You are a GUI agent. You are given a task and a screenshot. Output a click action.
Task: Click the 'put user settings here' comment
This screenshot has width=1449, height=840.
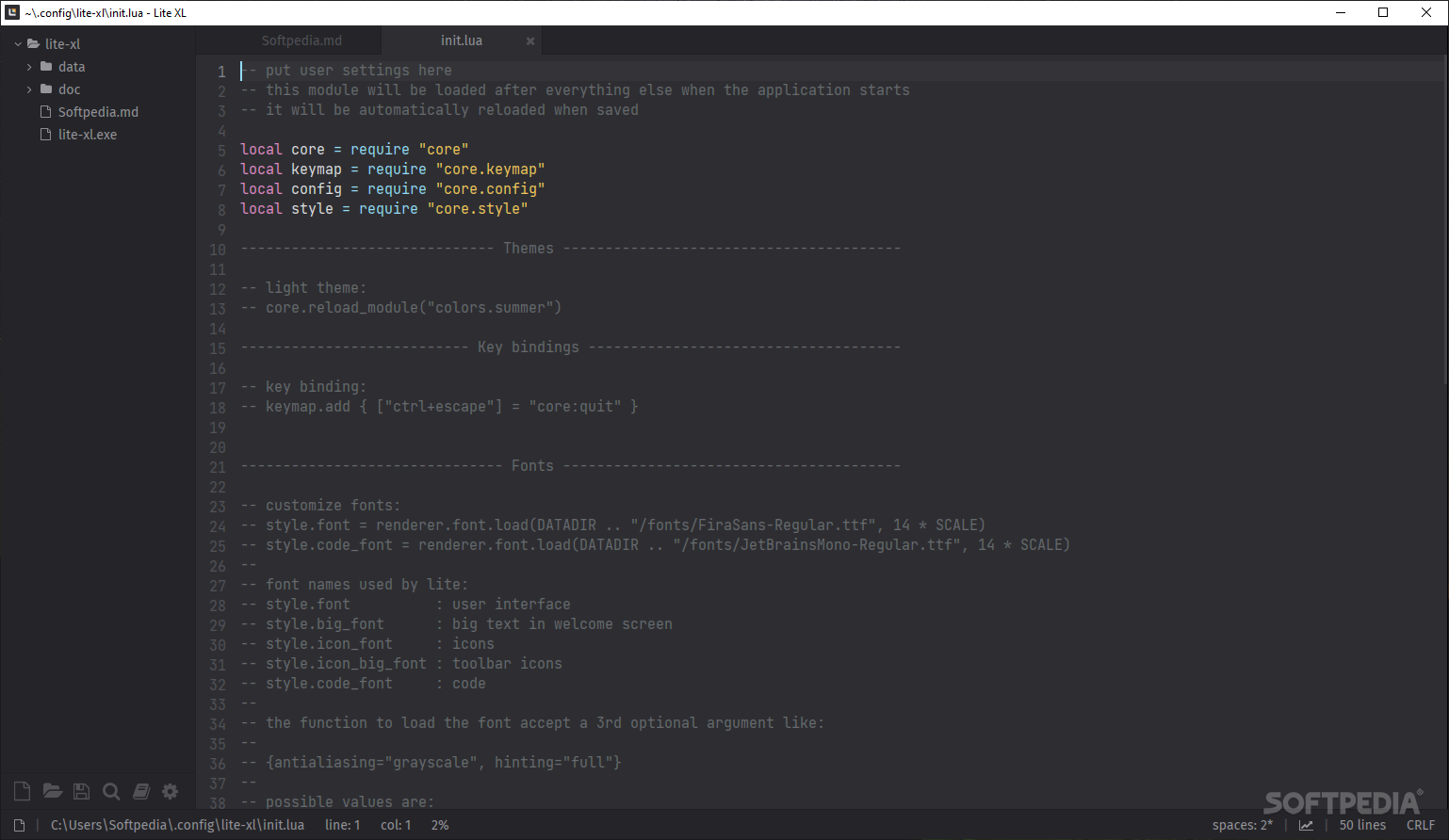click(347, 70)
